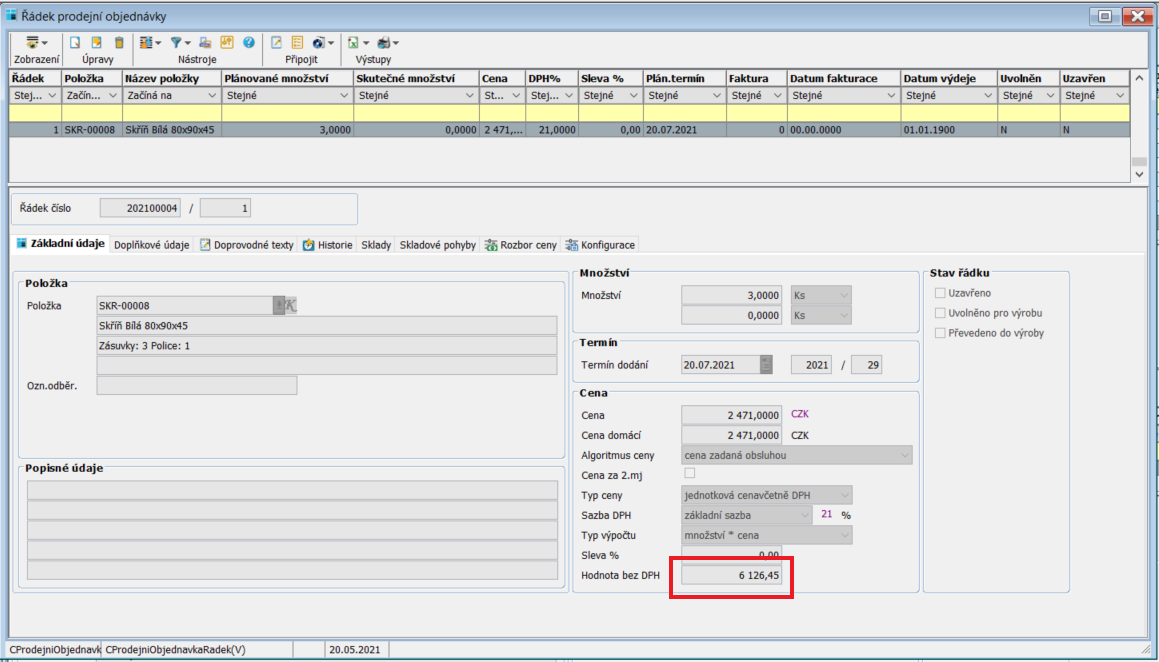Image resolution: width=1159 pixels, height=662 pixels.
Task: Expand the Algoritmus ceny dropdown
Action: point(904,455)
